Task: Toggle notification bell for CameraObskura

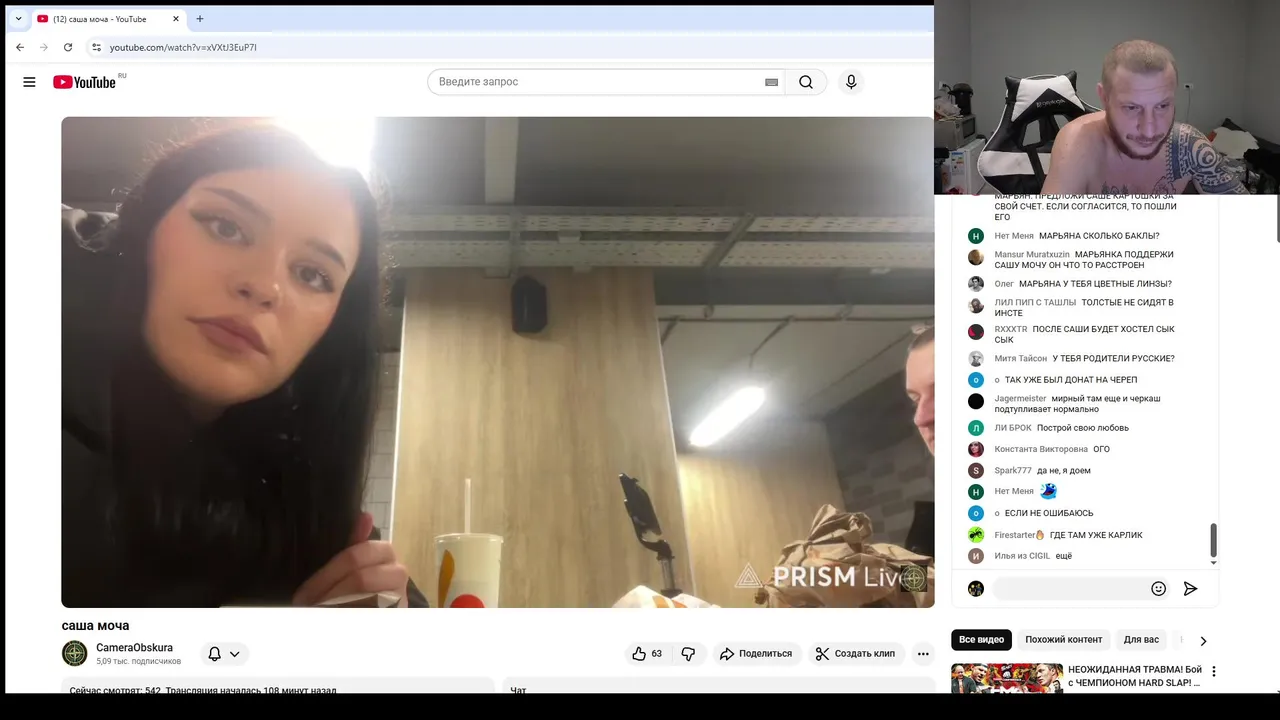Action: click(214, 654)
